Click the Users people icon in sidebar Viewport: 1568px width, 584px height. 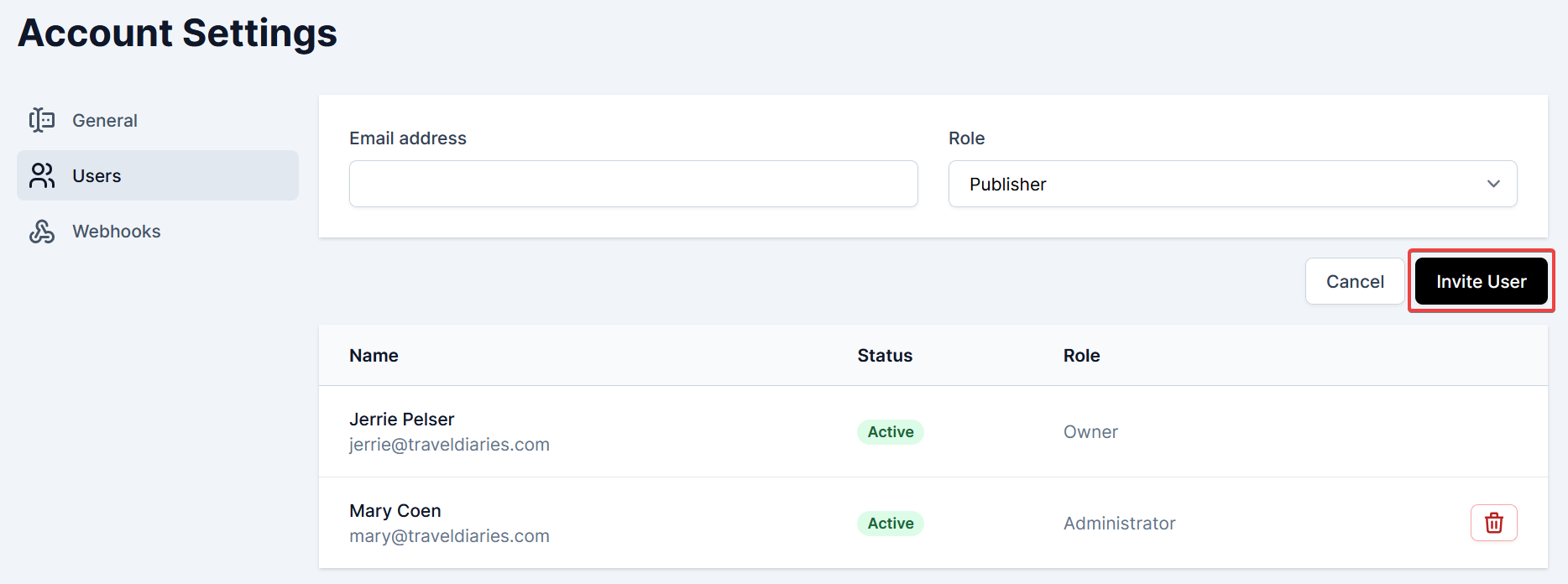(x=42, y=175)
